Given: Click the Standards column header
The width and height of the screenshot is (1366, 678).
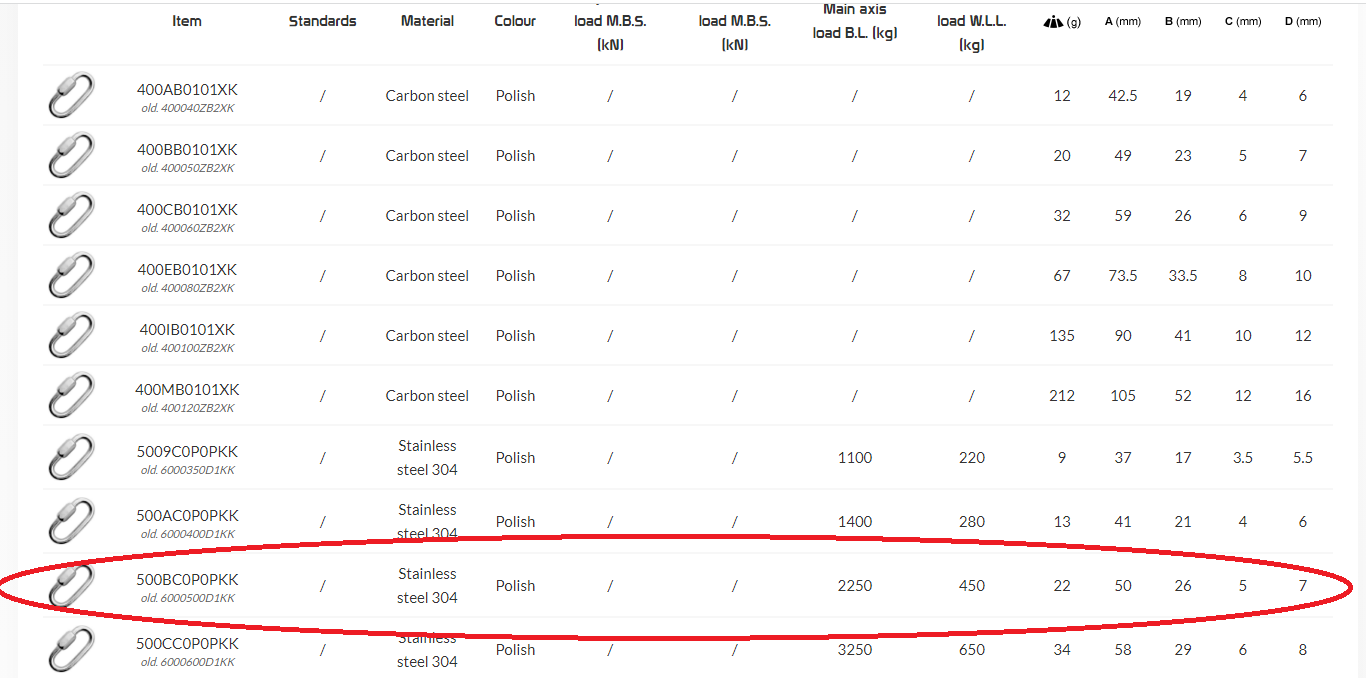Looking at the screenshot, I should (322, 21).
